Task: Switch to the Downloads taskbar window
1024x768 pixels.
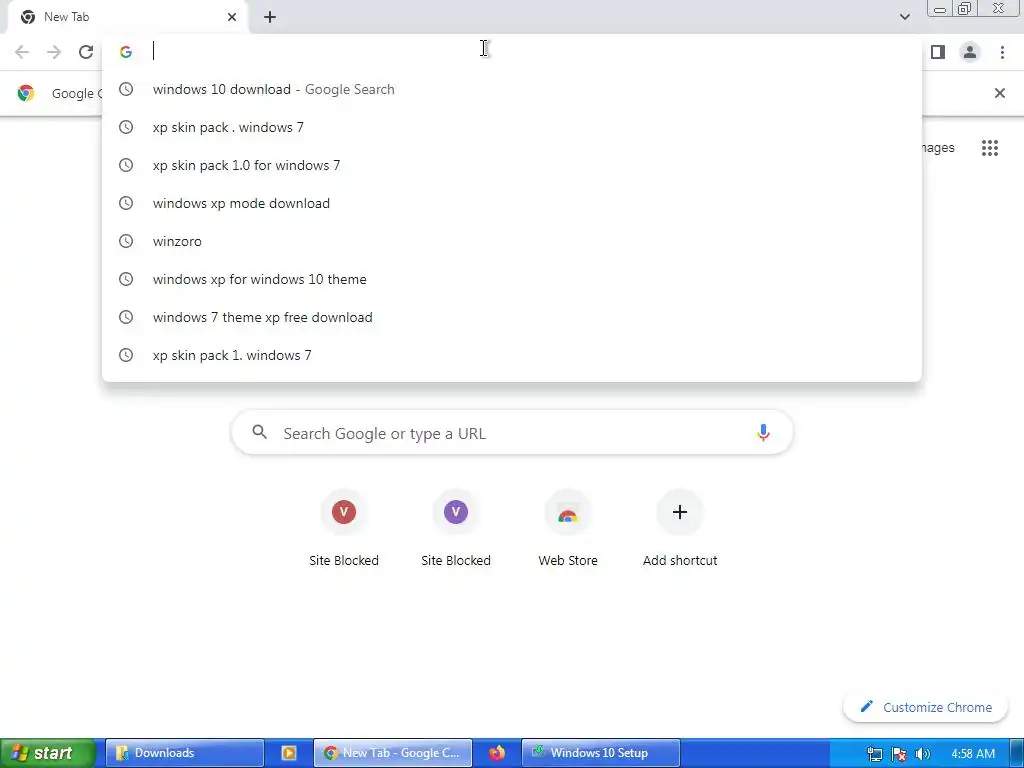Action: (x=185, y=753)
